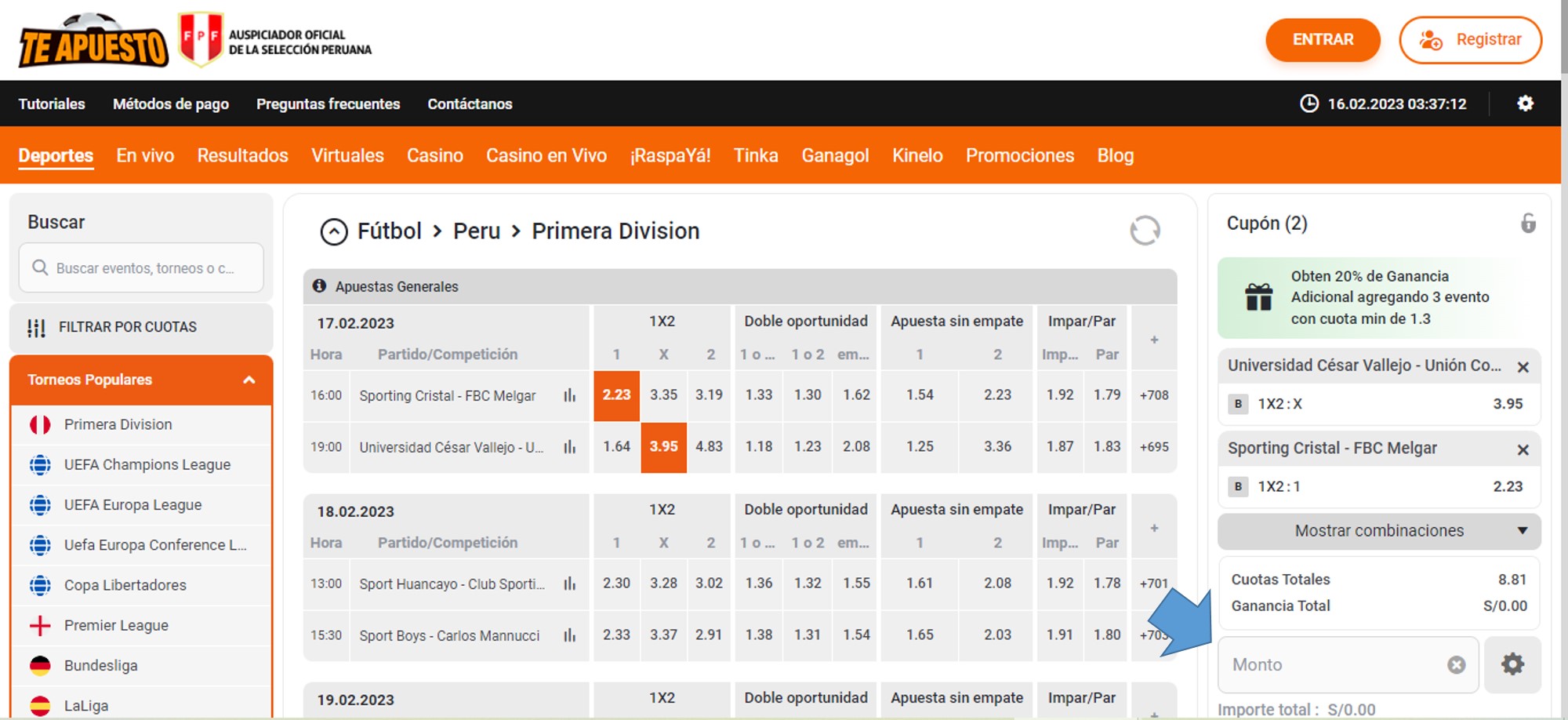This screenshot has height=720, width=1568.
Task: Open the Resultados tab
Action: pos(243,156)
